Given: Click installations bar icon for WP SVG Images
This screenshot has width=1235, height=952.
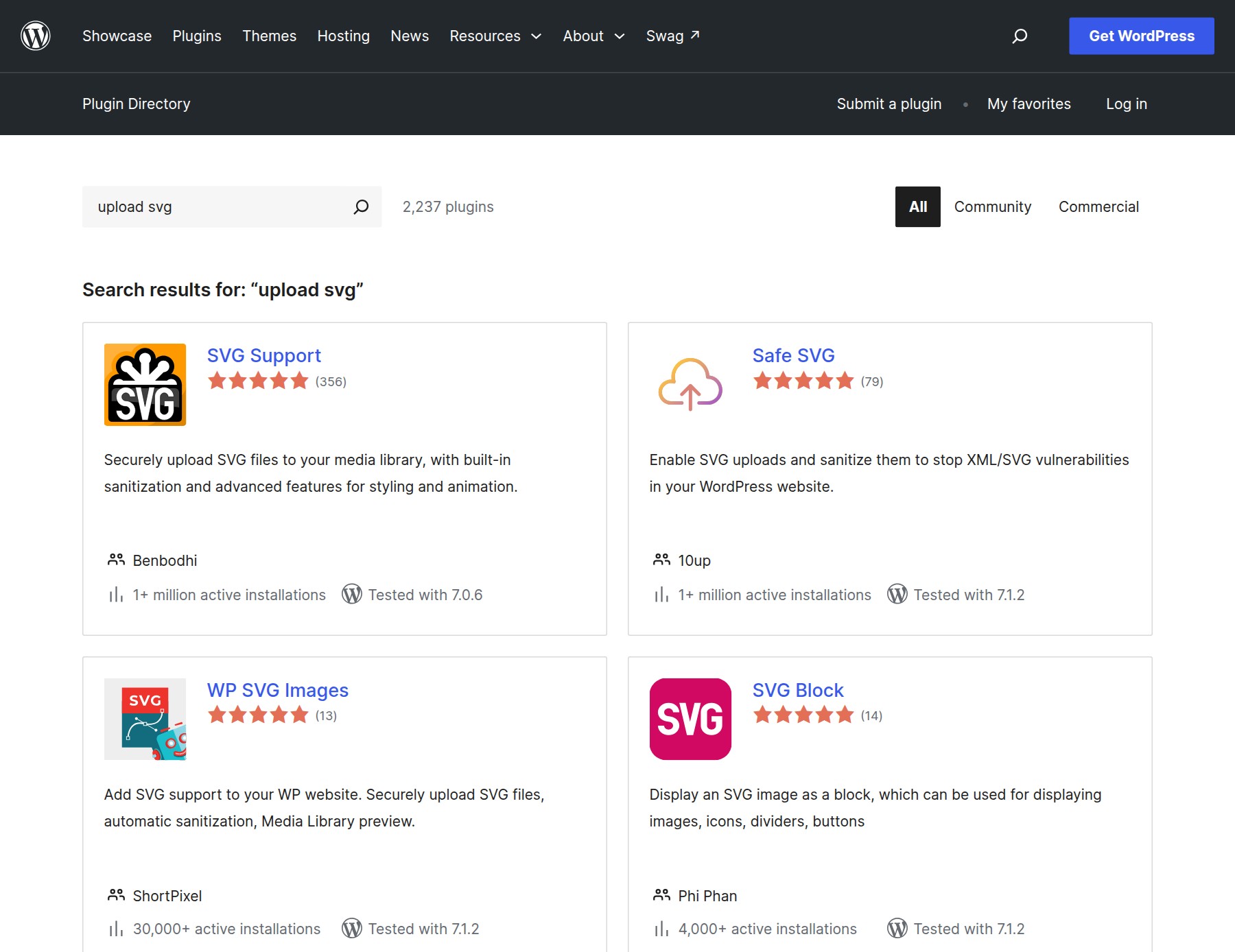Looking at the screenshot, I should (x=116, y=929).
